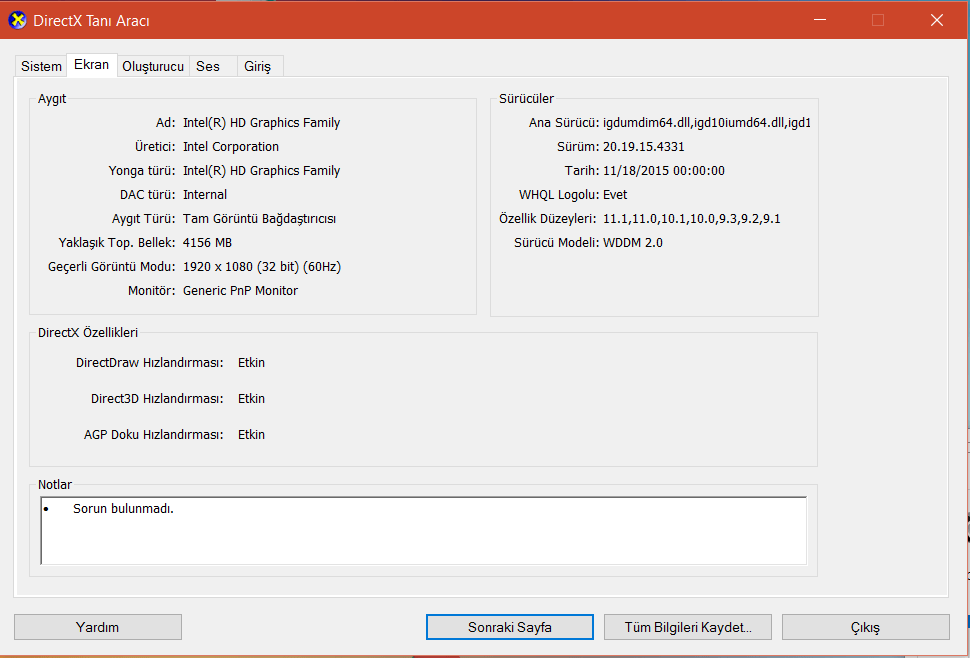Click the memory value '4156 MB'
This screenshot has width=970, height=658.
point(207,243)
